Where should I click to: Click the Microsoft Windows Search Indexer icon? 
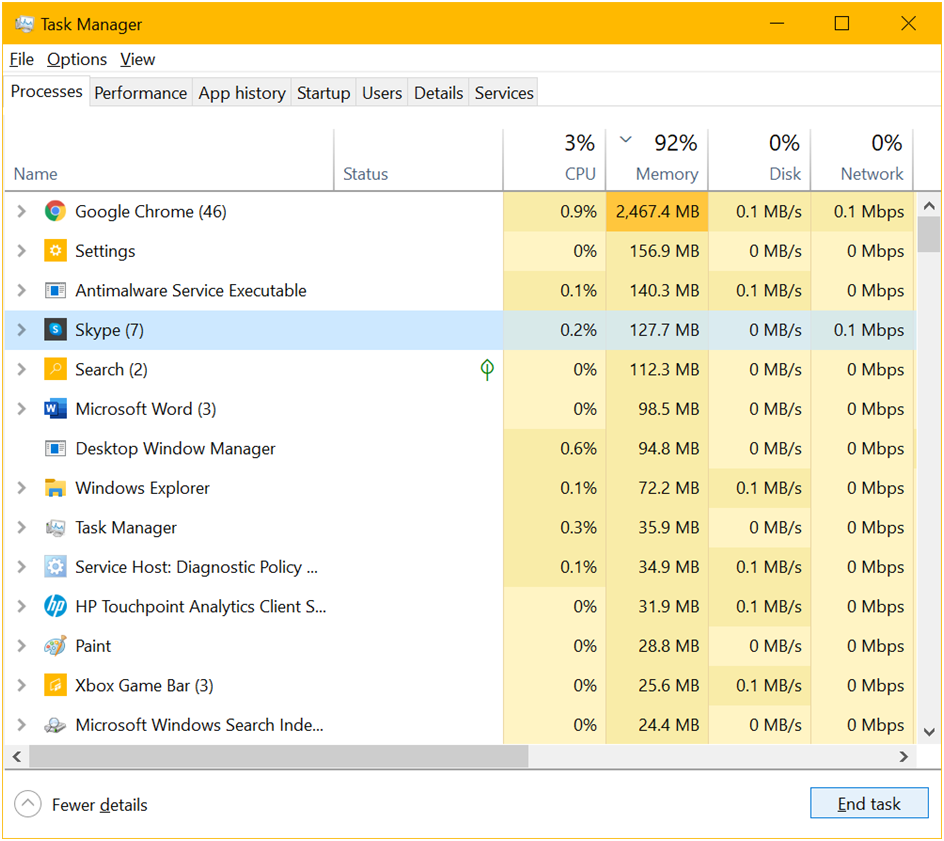[x=55, y=725]
